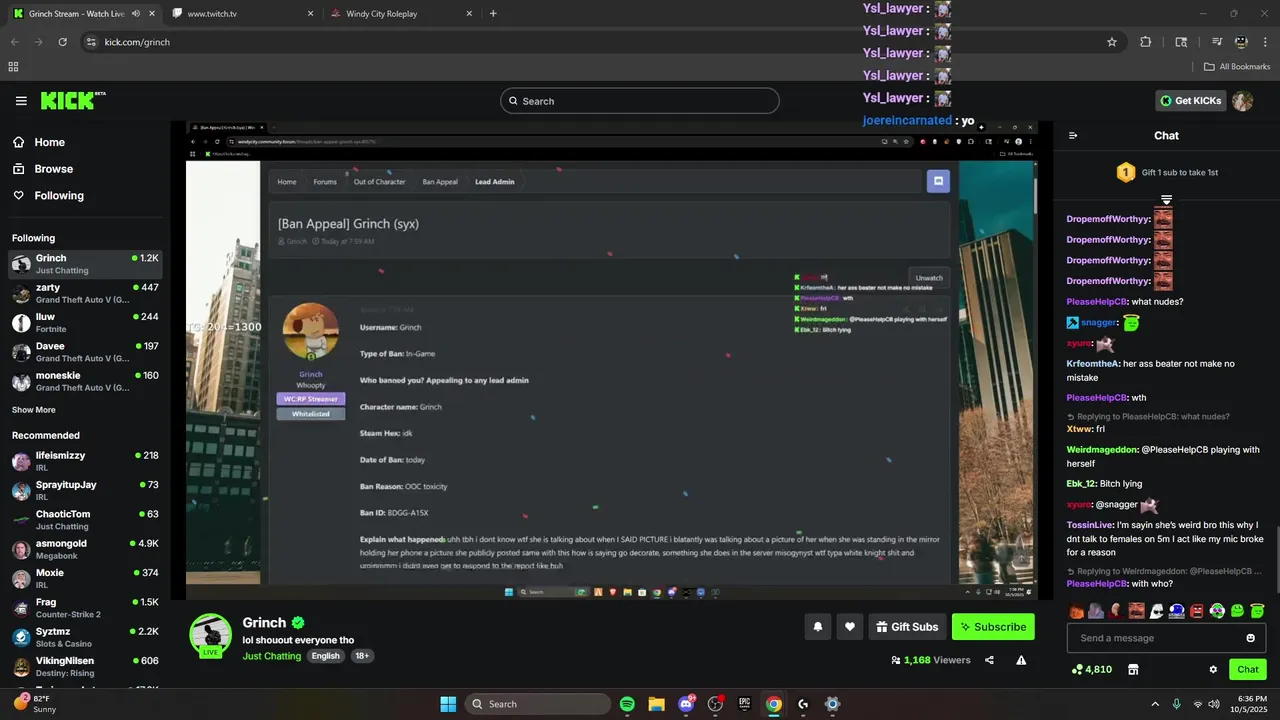Click the green Subscribe button
The image size is (1280, 720).
pyautogui.click(x=993, y=627)
